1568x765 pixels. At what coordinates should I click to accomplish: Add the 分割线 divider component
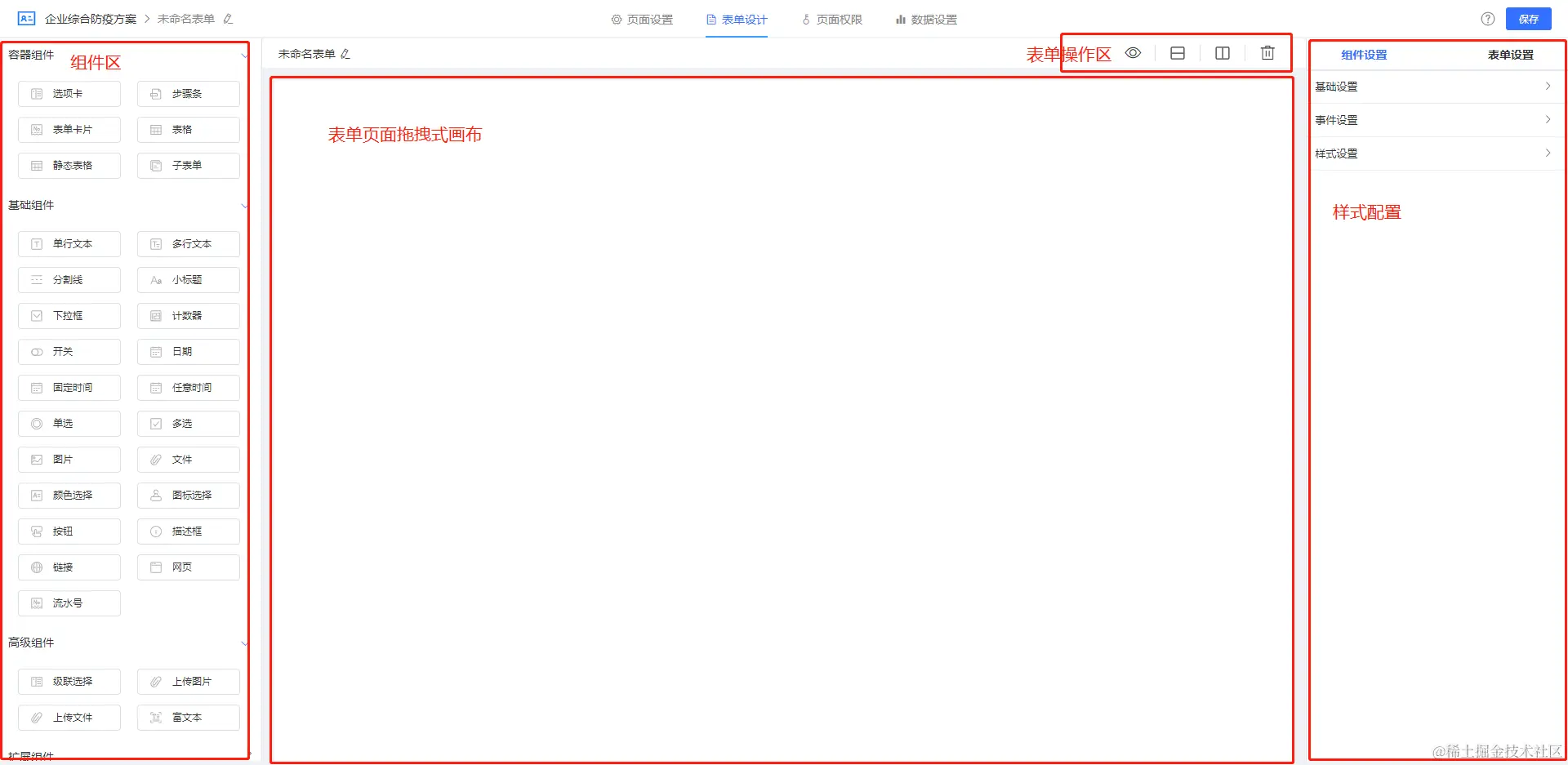click(69, 280)
